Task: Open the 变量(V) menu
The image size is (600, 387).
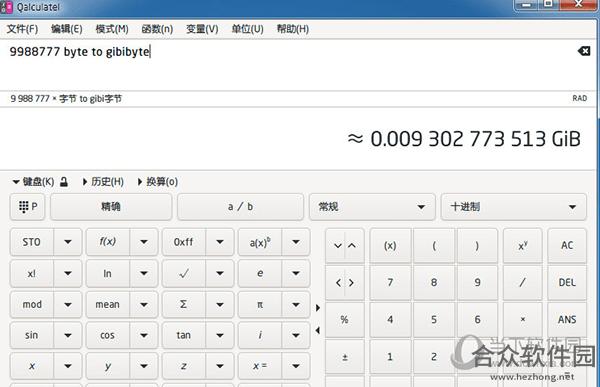Action: 202,29
